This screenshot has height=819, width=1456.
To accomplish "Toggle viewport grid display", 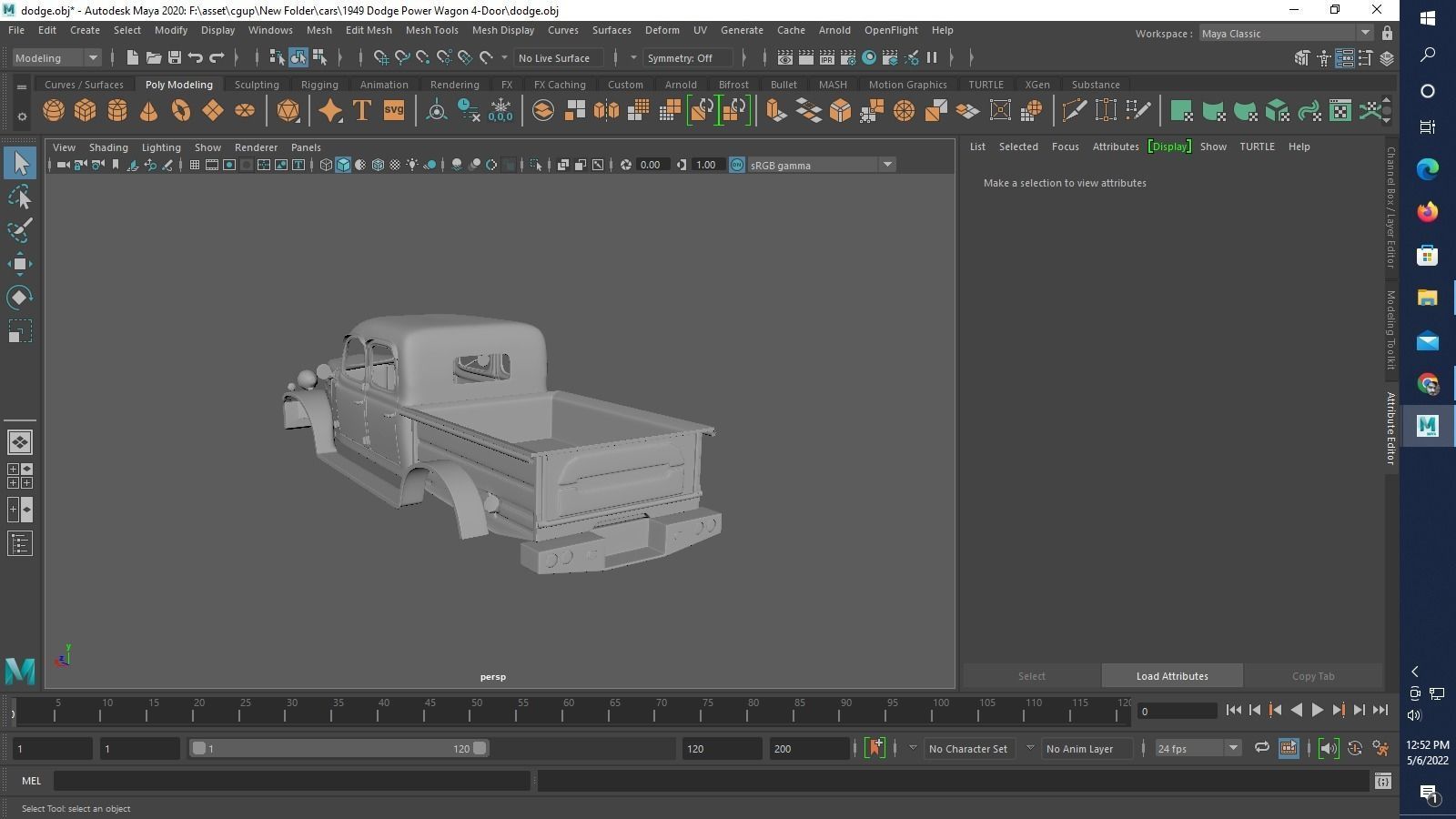I will [x=194, y=165].
